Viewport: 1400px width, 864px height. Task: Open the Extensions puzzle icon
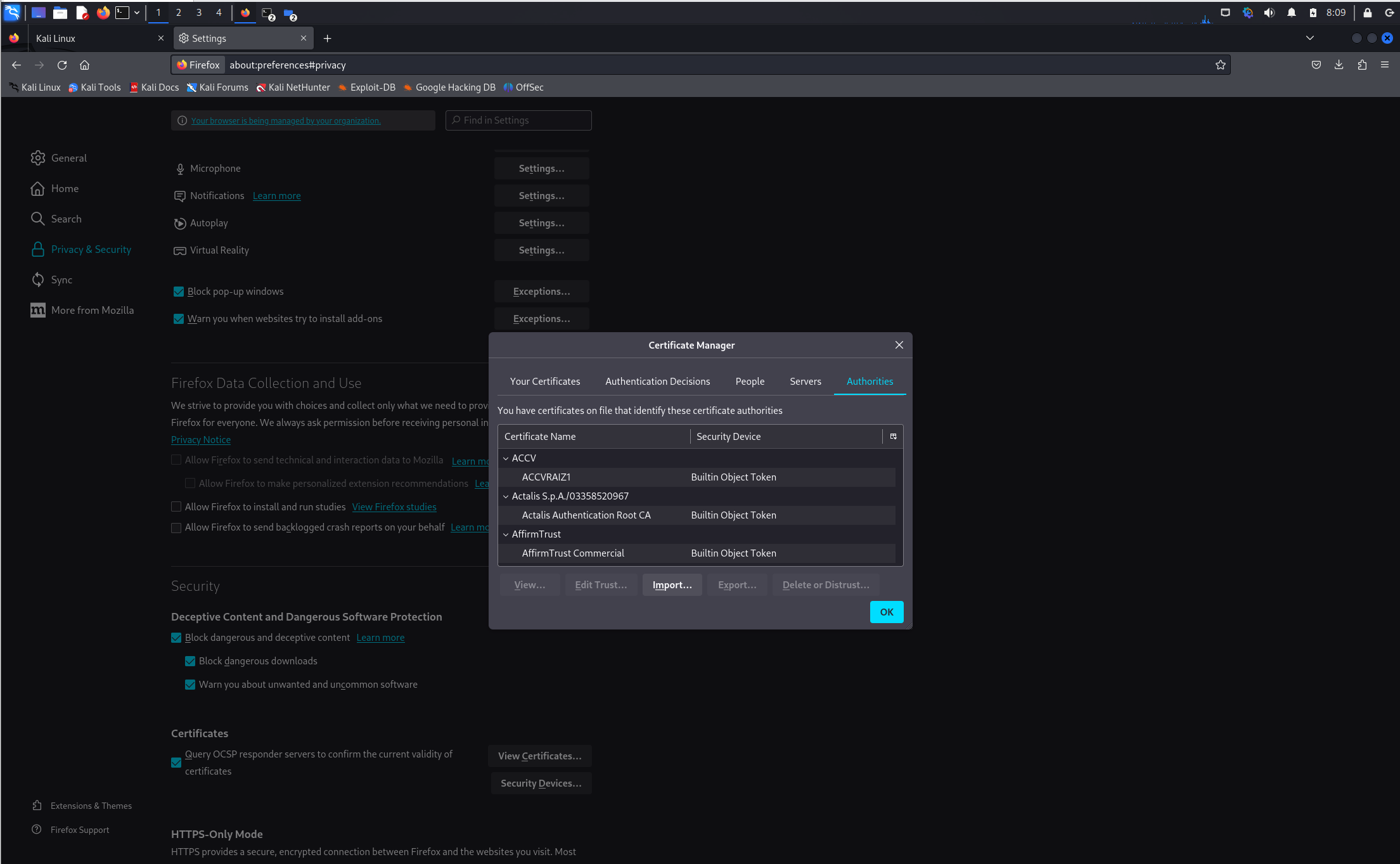(1362, 65)
